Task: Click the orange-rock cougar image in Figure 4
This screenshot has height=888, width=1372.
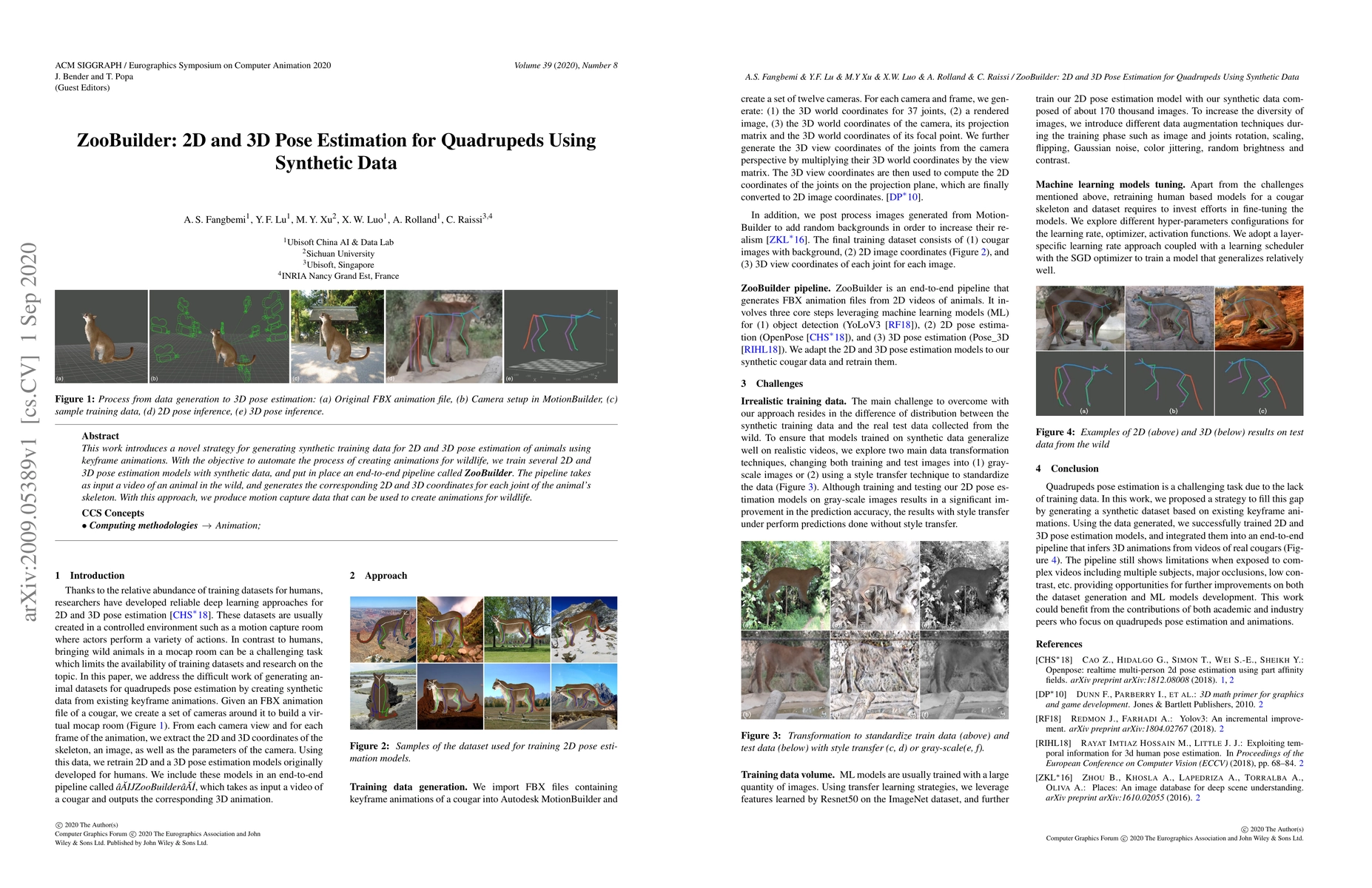Action: pyautogui.click(x=1259, y=318)
